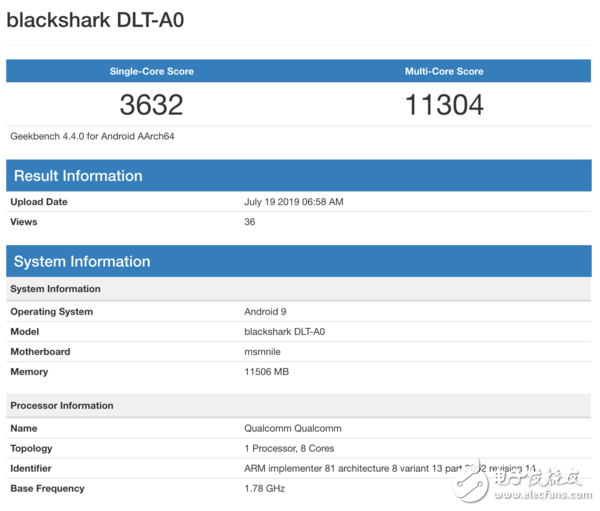This screenshot has height=511, width=600.
Task: Select the blackshark DLT-A0 model value
Action: click(x=285, y=331)
